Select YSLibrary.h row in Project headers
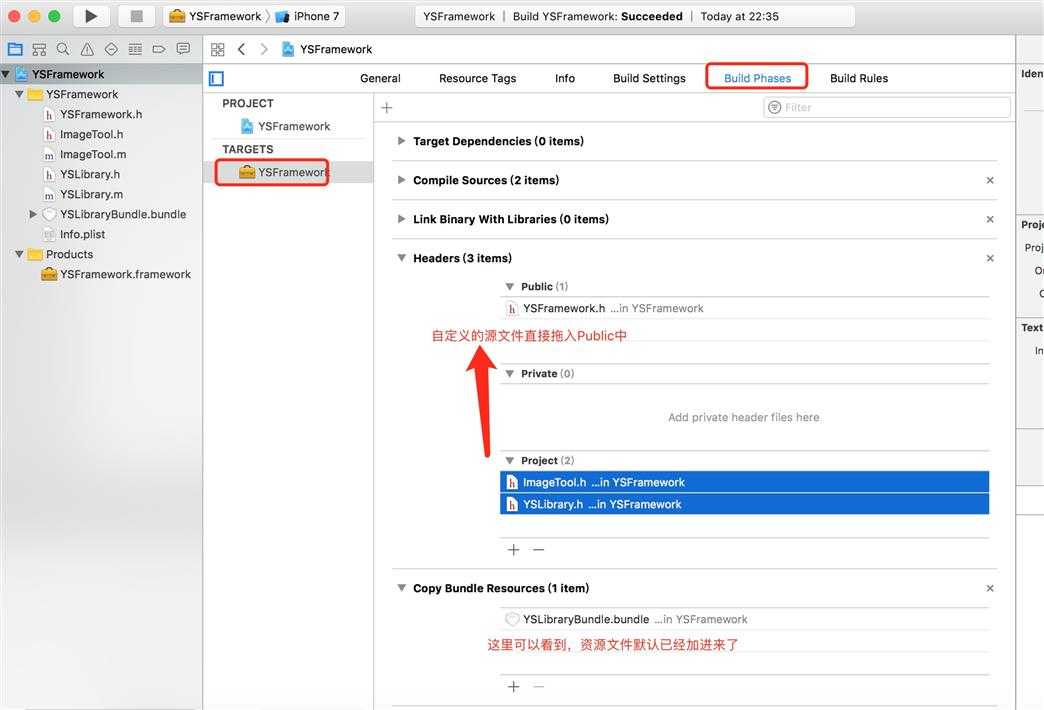The image size is (1044, 710). (744, 504)
